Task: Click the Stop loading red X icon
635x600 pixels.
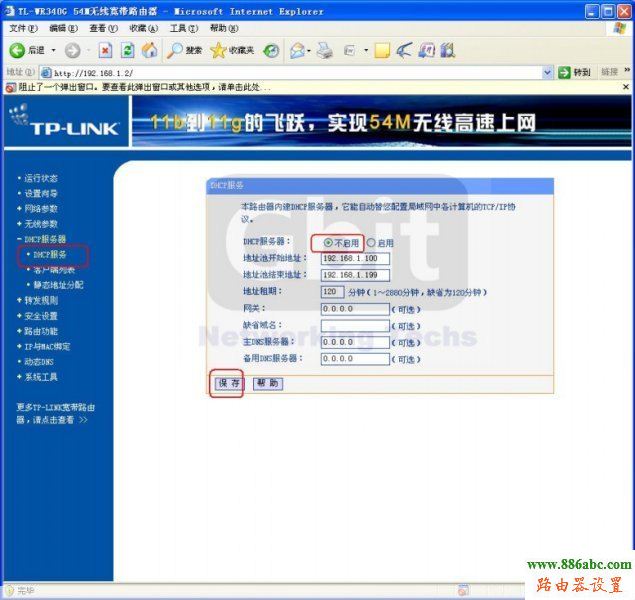Action: pos(105,50)
